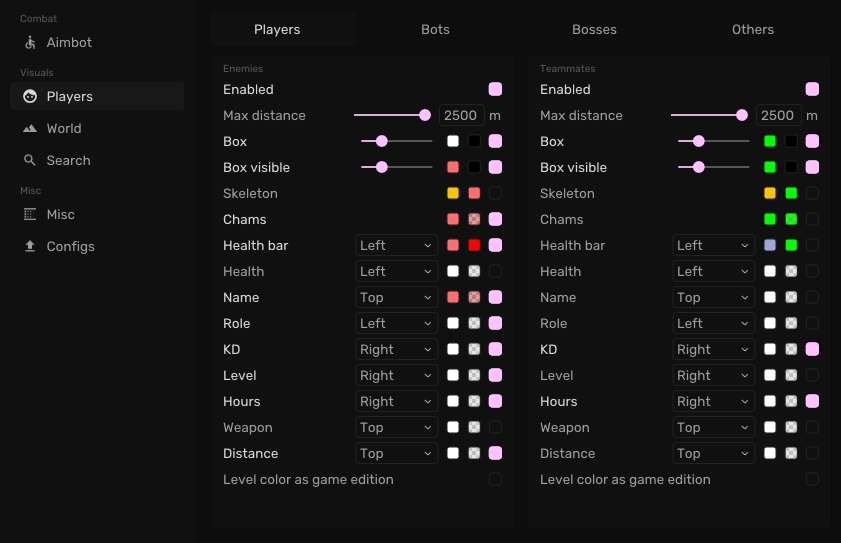Enable Level color as game edition for Teammates
This screenshot has width=841, height=543.
(x=812, y=479)
